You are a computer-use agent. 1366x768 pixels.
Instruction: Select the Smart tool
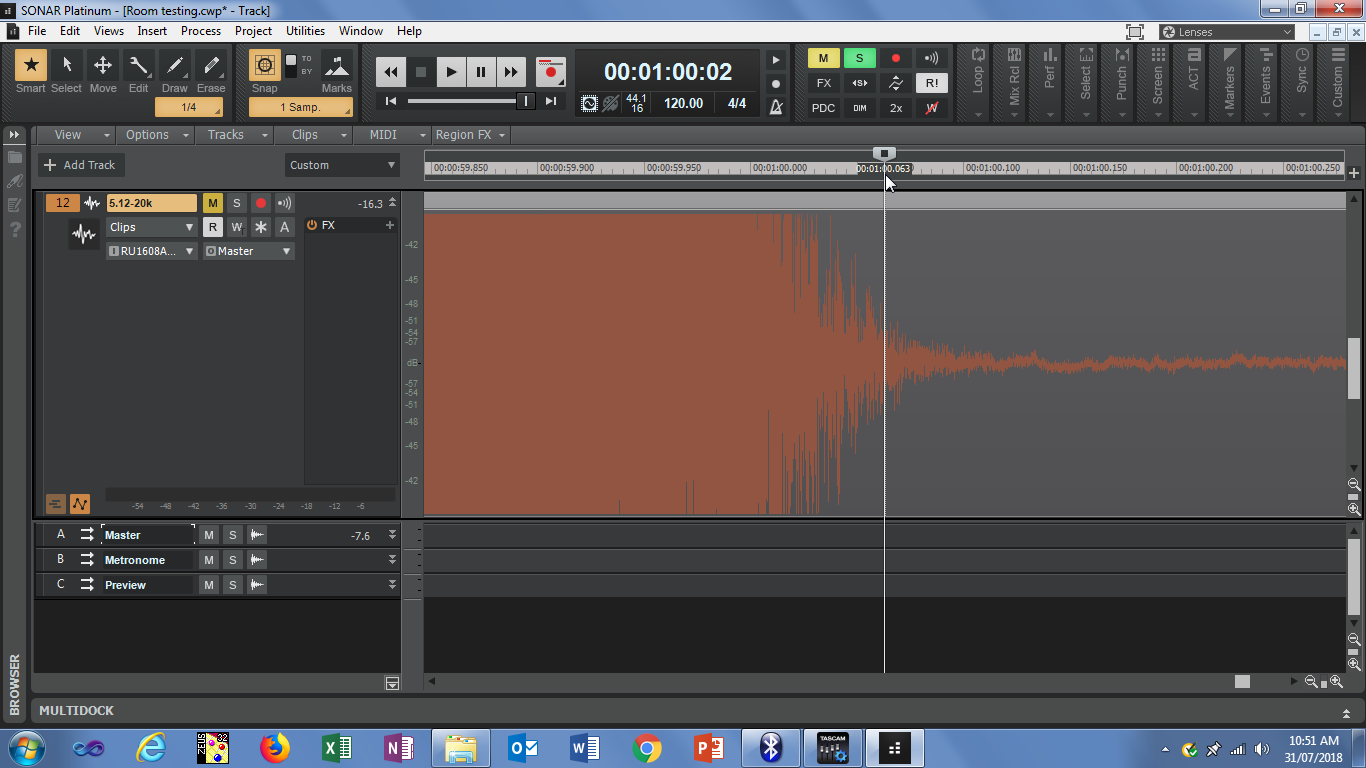click(31, 66)
